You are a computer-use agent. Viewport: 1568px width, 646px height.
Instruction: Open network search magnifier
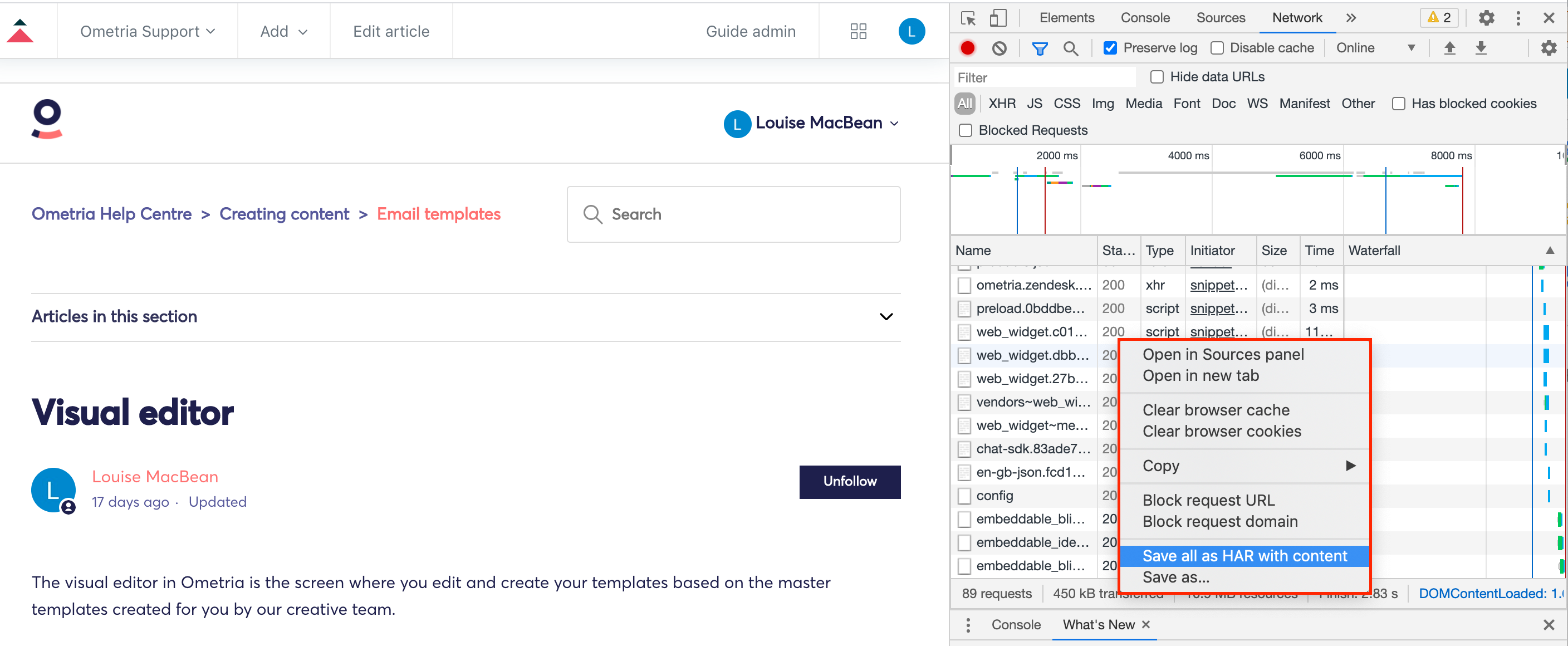1070,47
